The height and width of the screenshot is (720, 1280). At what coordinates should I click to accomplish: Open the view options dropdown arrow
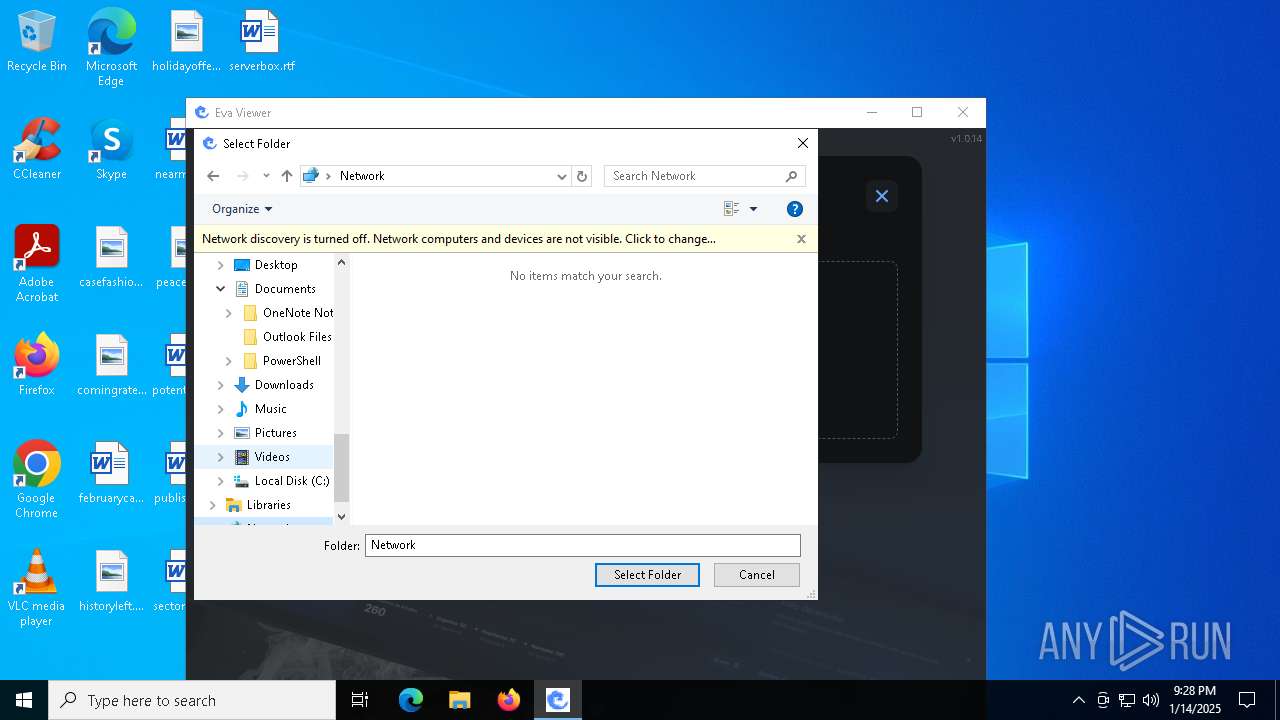click(753, 209)
